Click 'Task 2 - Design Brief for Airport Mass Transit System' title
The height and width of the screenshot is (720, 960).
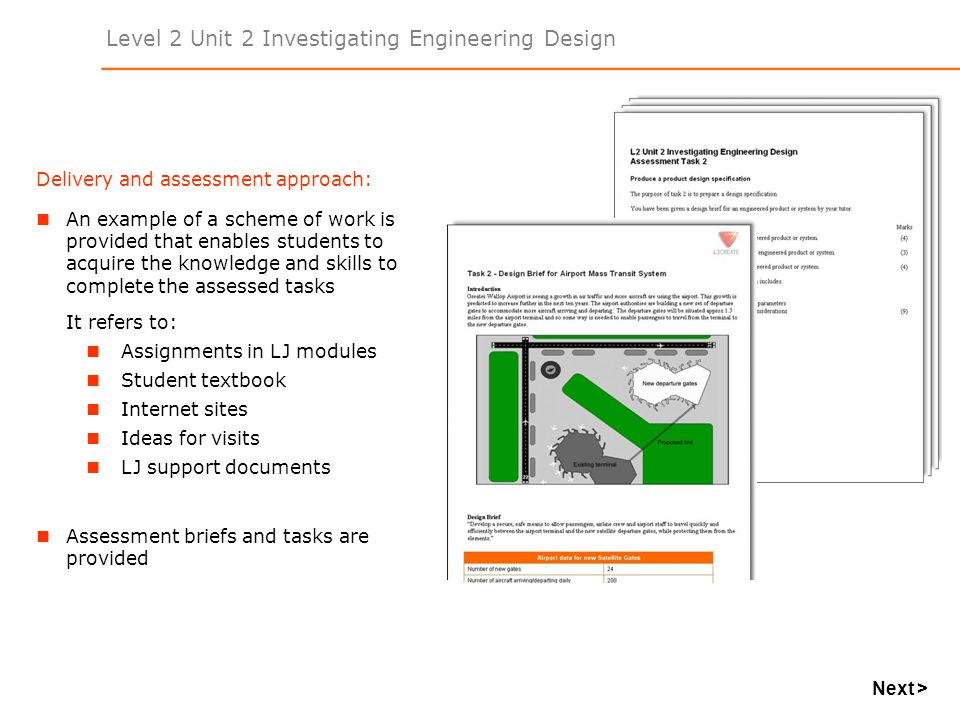pos(566,274)
